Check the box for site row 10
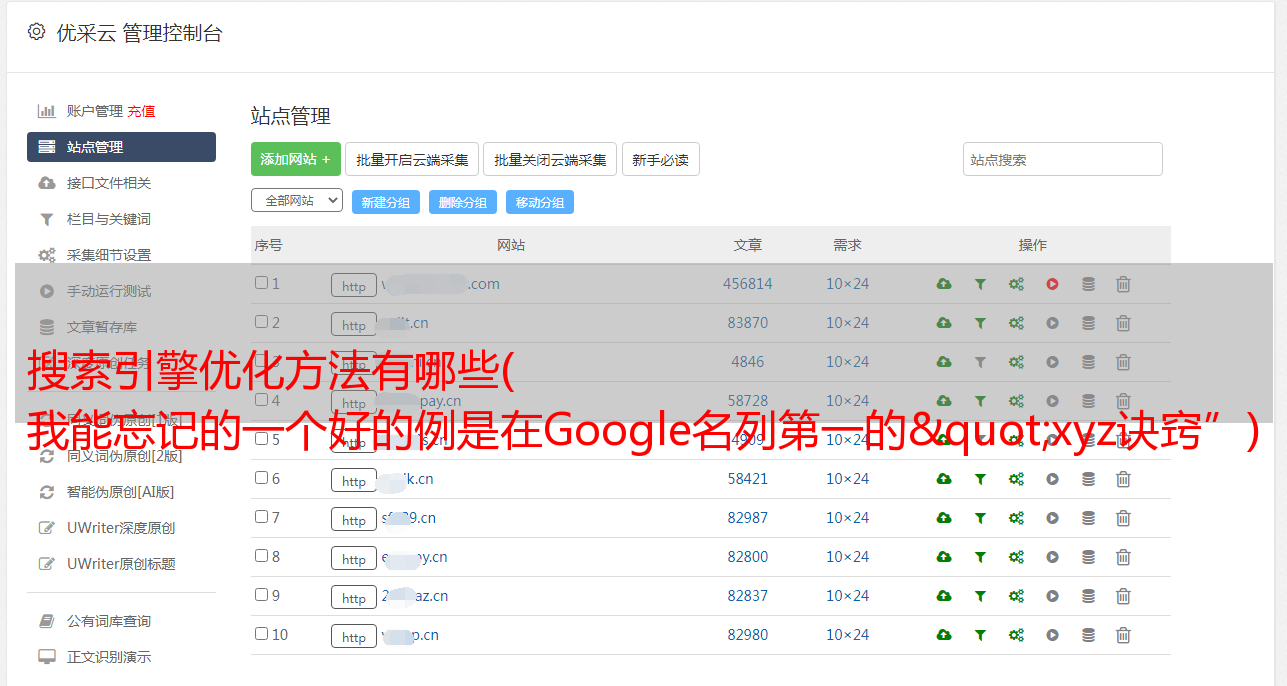This screenshot has width=1287, height=686. click(261, 634)
